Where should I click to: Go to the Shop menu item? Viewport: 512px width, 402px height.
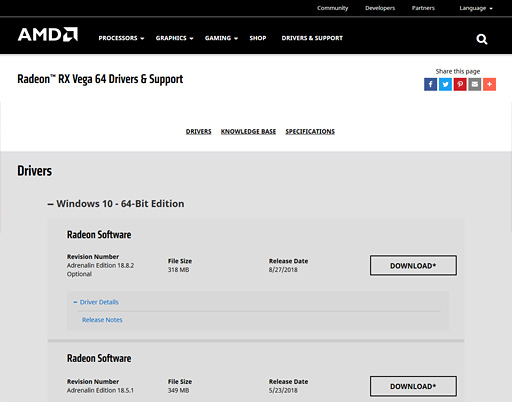[258, 38]
